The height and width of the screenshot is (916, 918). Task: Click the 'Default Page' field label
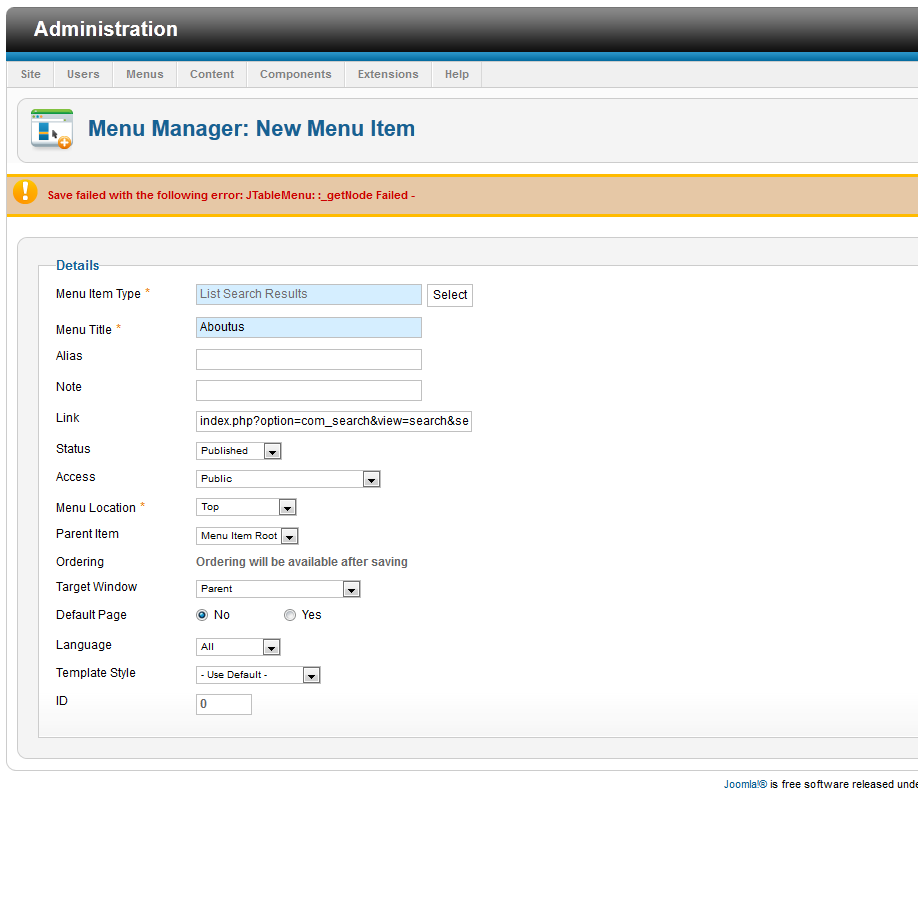pos(91,615)
